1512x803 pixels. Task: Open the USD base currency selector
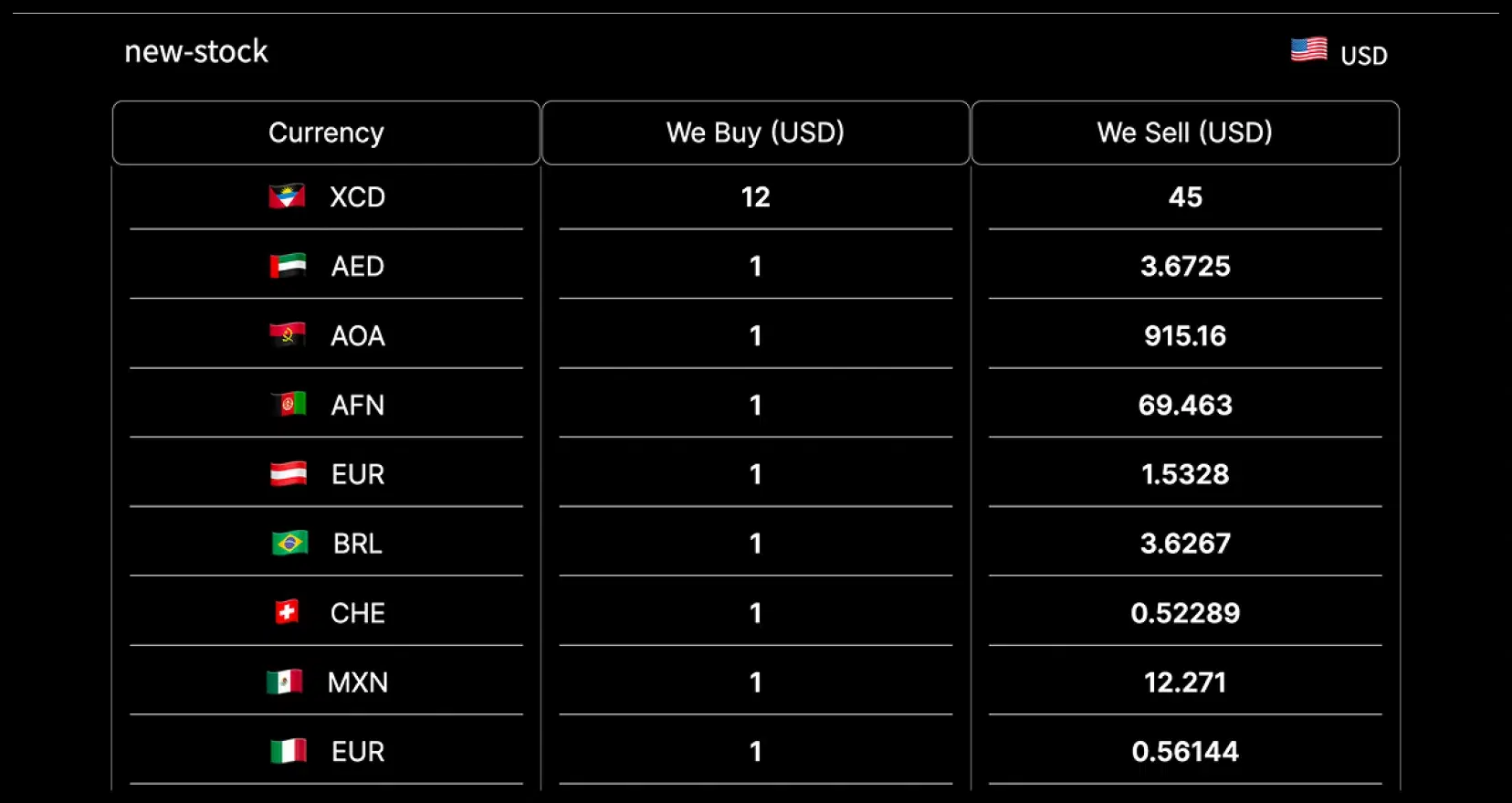tap(1363, 56)
